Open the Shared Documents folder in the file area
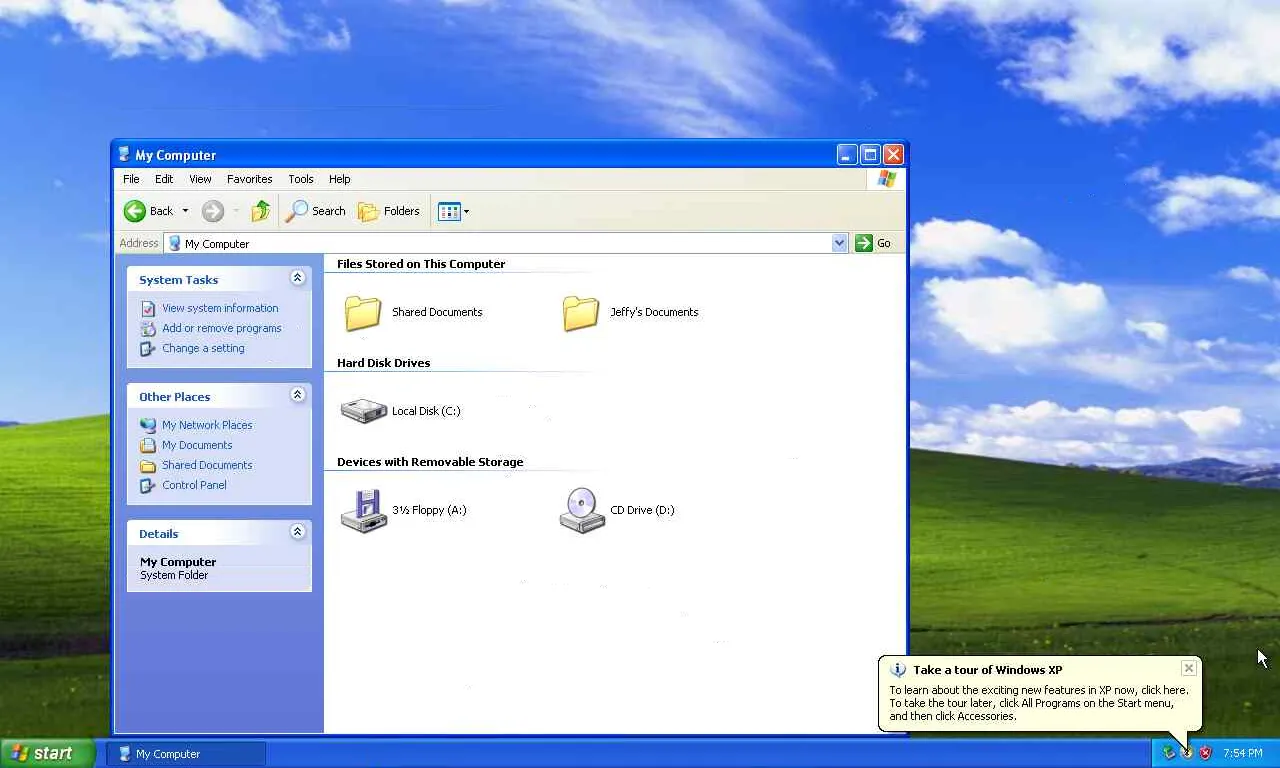1280x768 pixels. point(413,312)
